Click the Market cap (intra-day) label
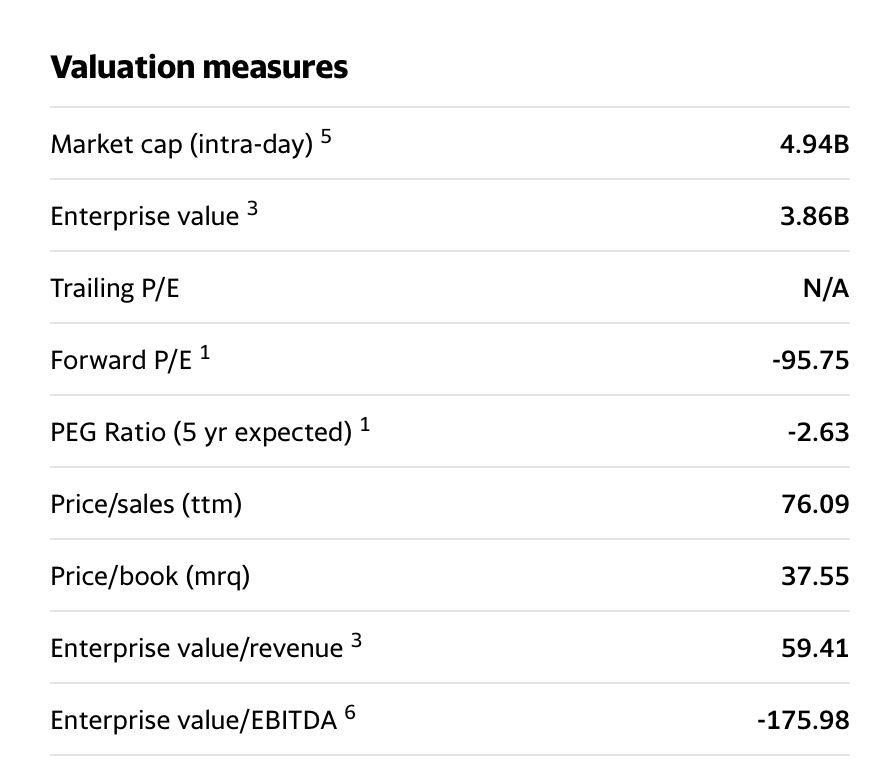The height and width of the screenshot is (778, 888). [x=180, y=145]
